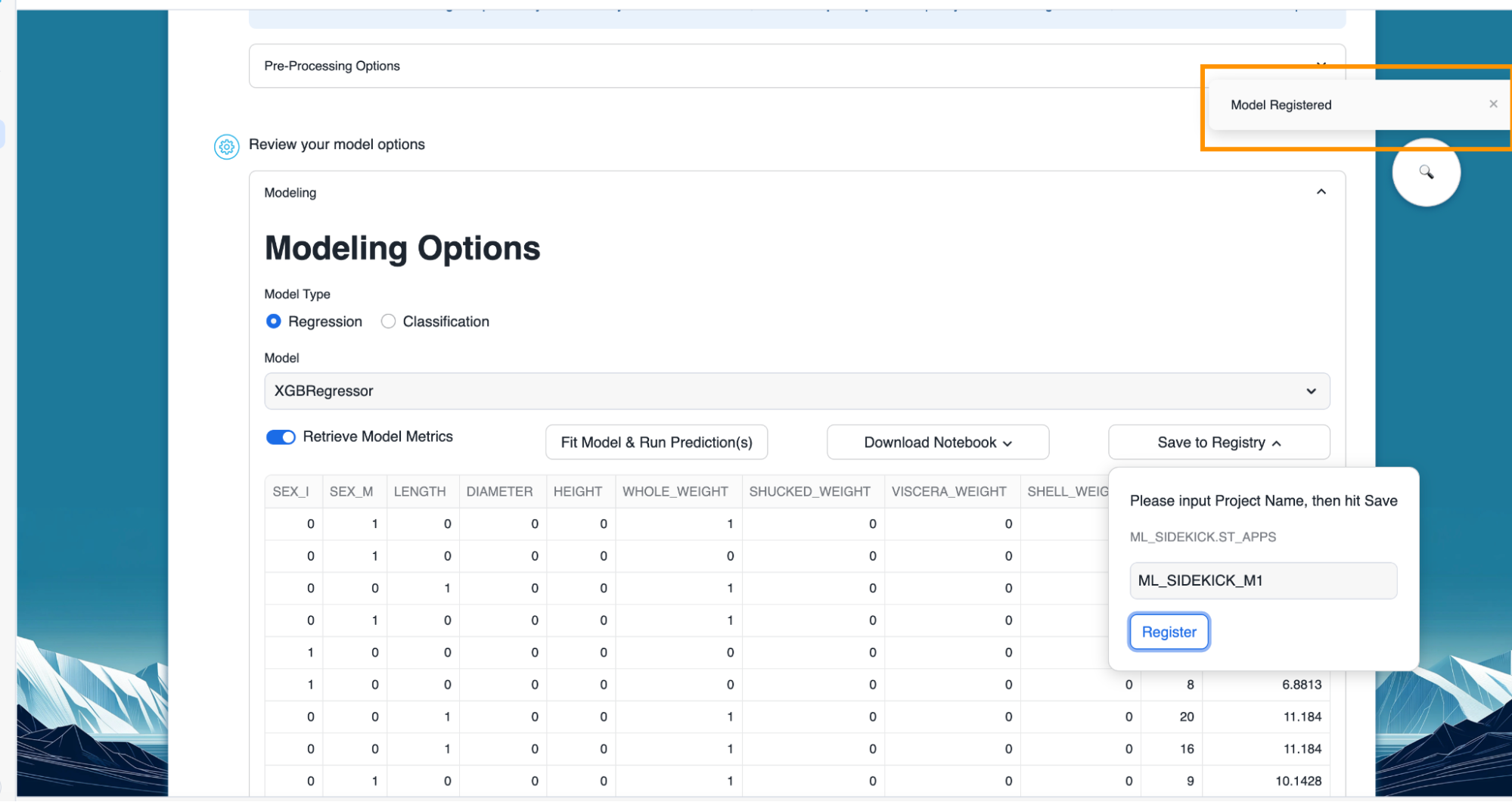This screenshot has width=1512, height=802.
Task: Select the Classification model type
Action: click(389, 322)
